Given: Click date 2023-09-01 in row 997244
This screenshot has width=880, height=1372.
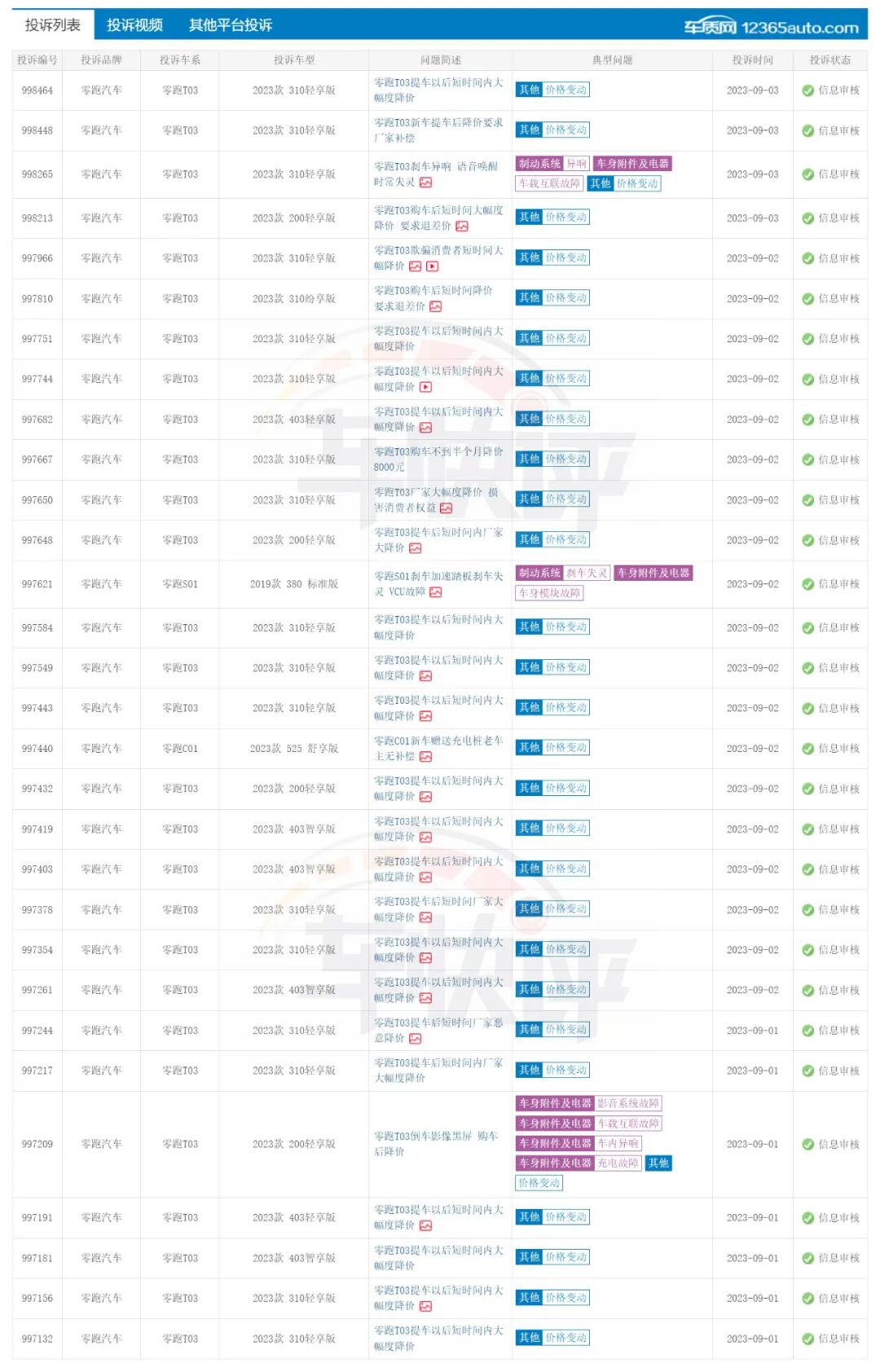Looking at the screenshot, I should click(753, 1031).
